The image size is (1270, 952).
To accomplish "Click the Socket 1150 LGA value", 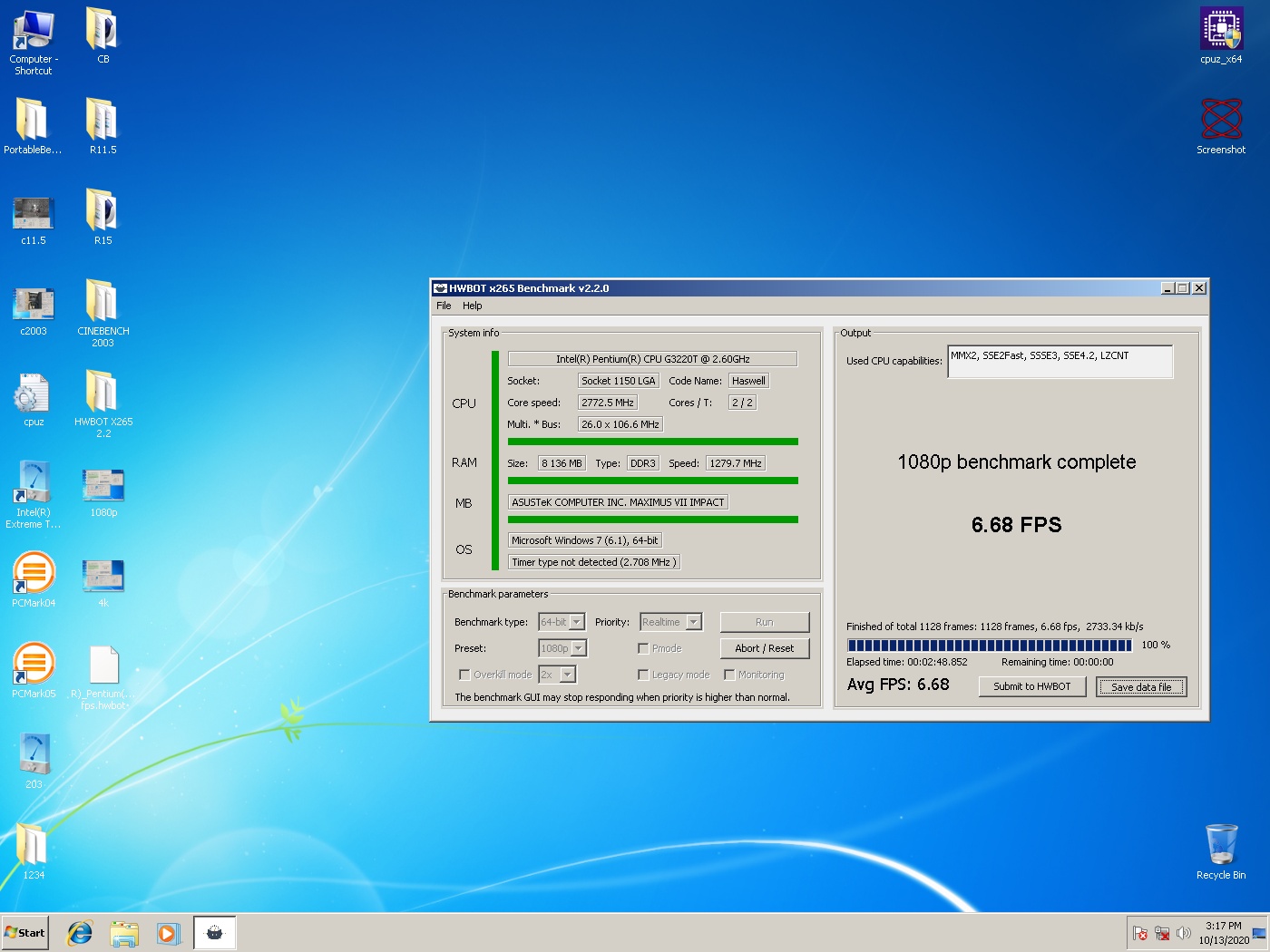I will (618, 381).
